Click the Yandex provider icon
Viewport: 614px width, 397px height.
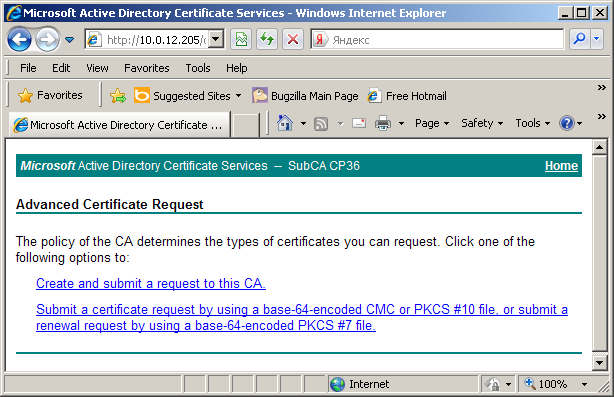click(x=320, y=40)
